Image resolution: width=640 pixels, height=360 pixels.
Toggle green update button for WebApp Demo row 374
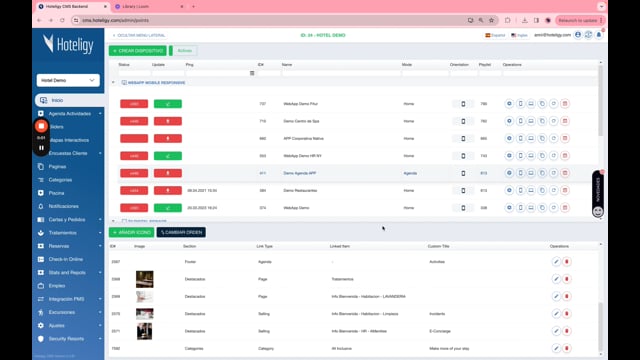[168, 208]
